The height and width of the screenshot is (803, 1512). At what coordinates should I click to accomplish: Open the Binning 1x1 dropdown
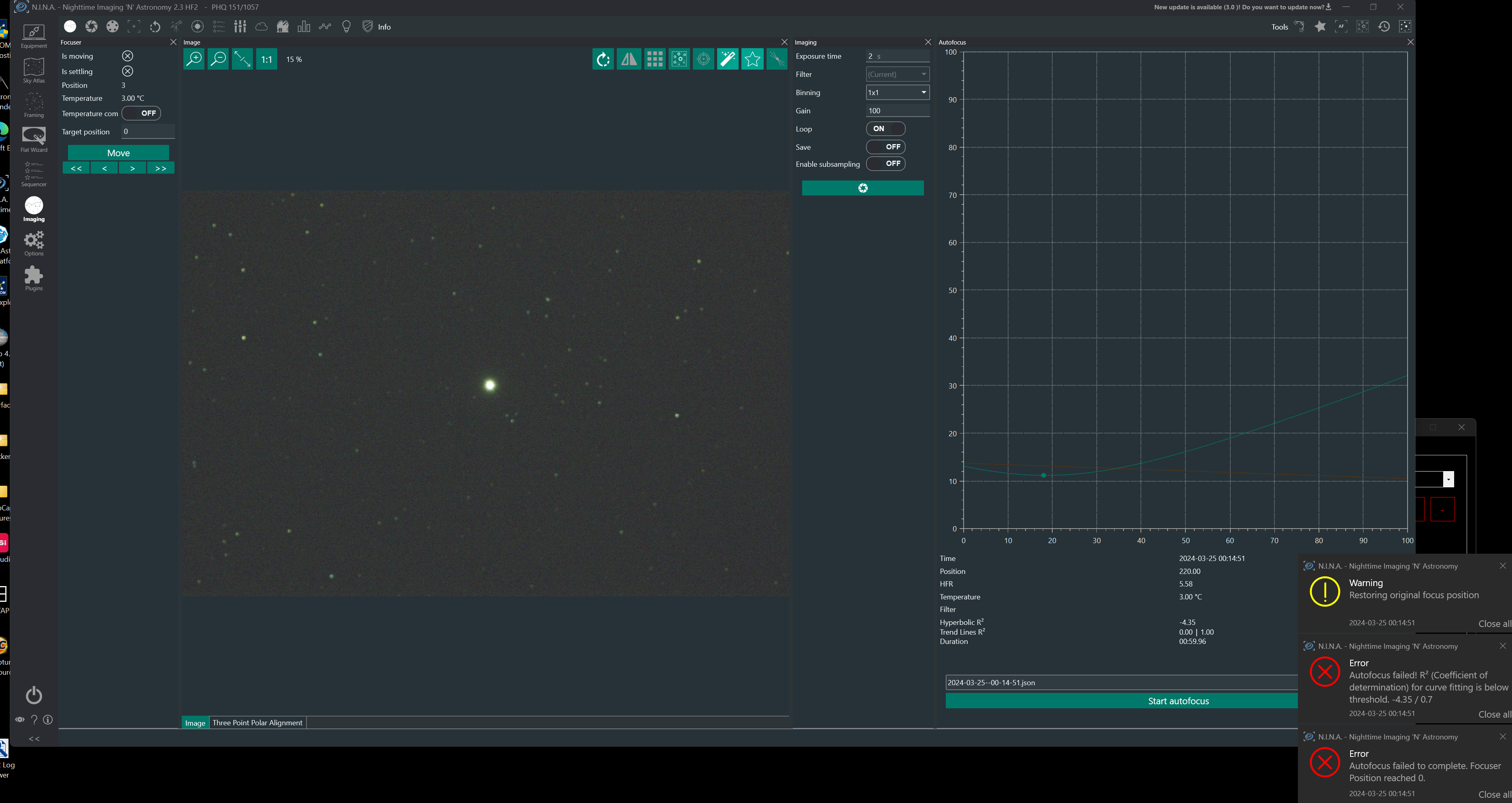pos(897,92)
